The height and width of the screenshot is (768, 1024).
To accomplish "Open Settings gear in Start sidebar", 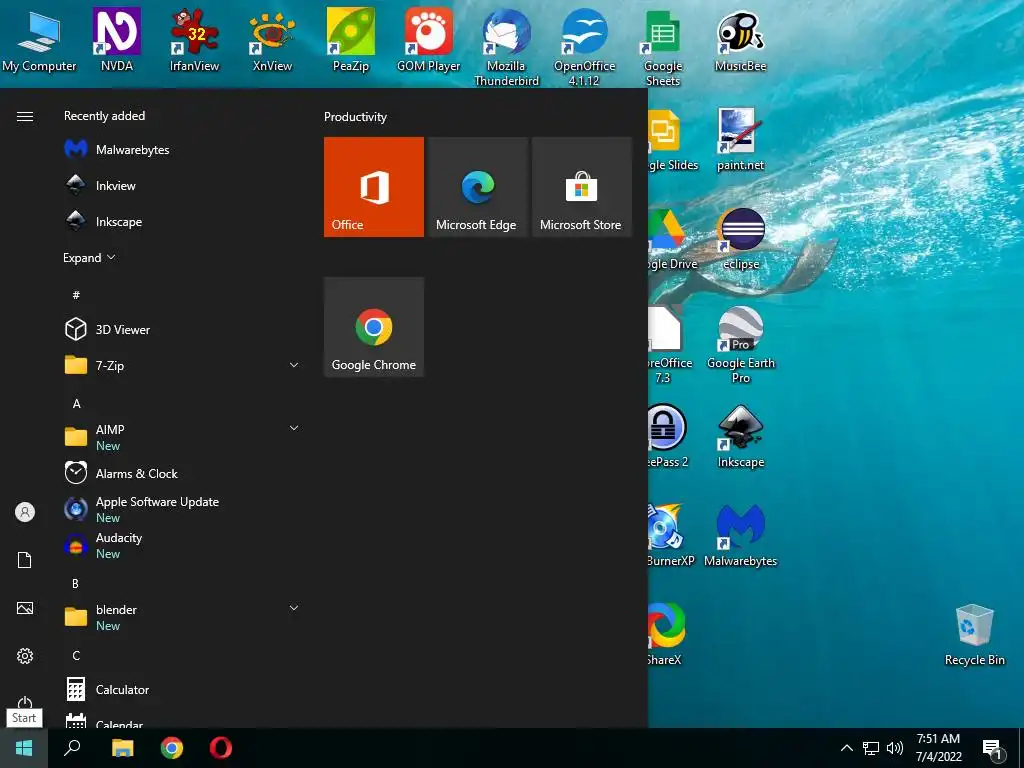I will point(25,656).
